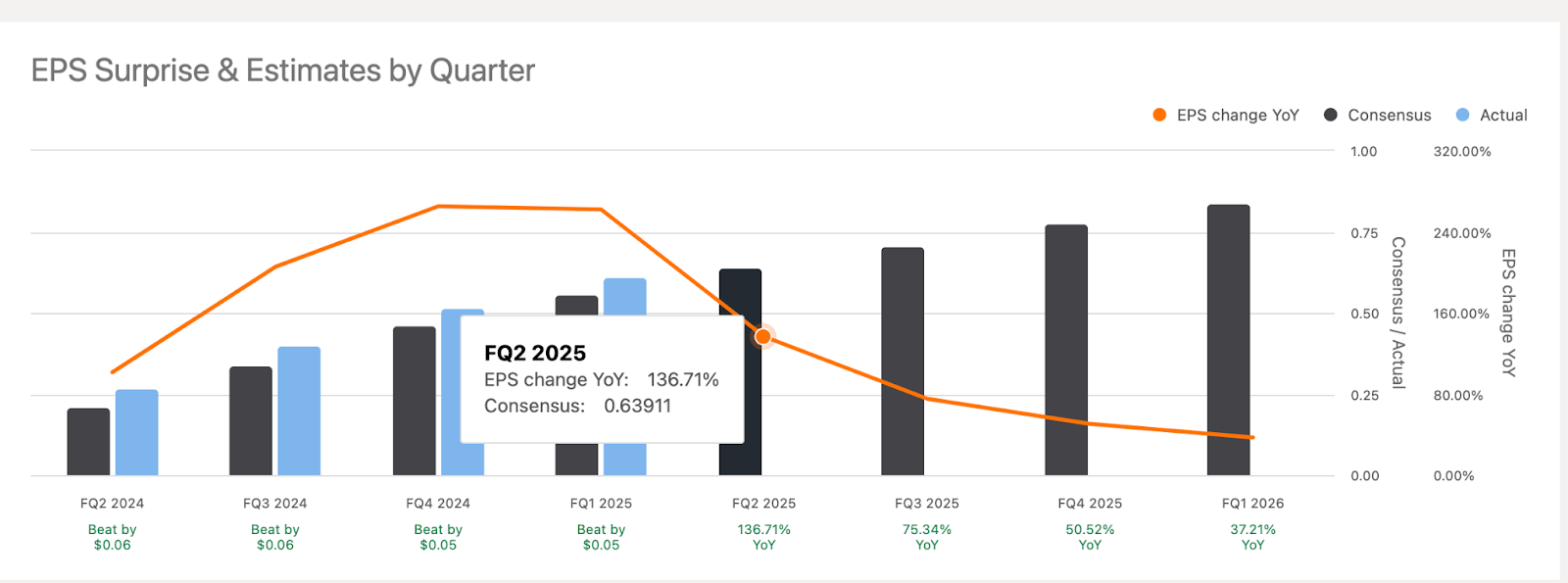Select the FQ2 2024 consensus bar

point(88,442)
